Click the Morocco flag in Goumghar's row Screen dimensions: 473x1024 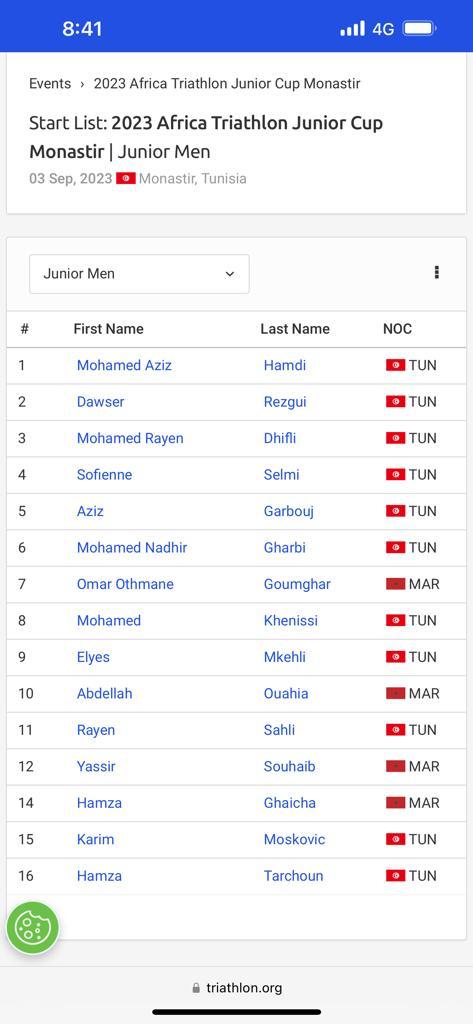395,584
